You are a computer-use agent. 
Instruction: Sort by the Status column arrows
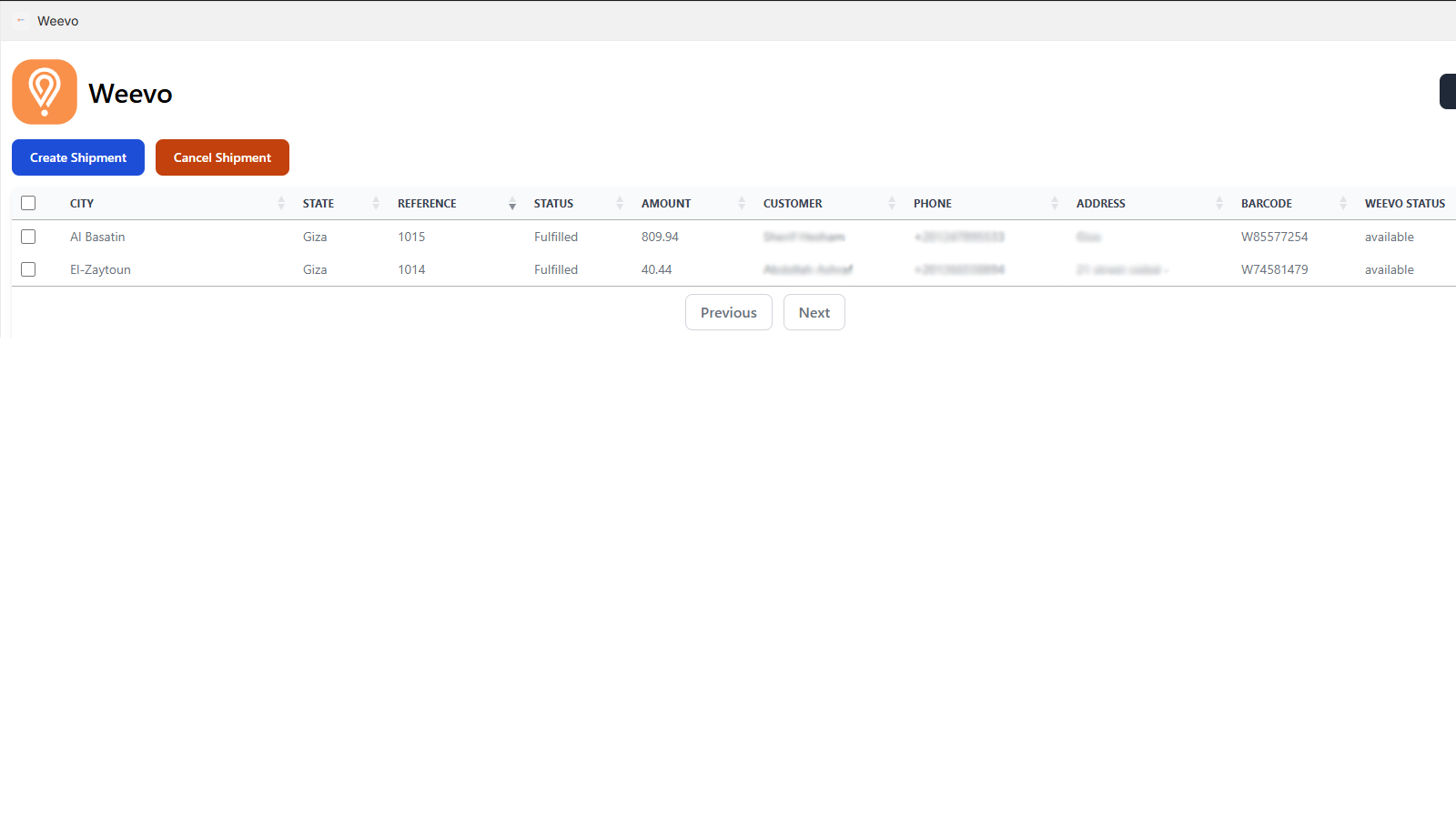pos(620,204)
